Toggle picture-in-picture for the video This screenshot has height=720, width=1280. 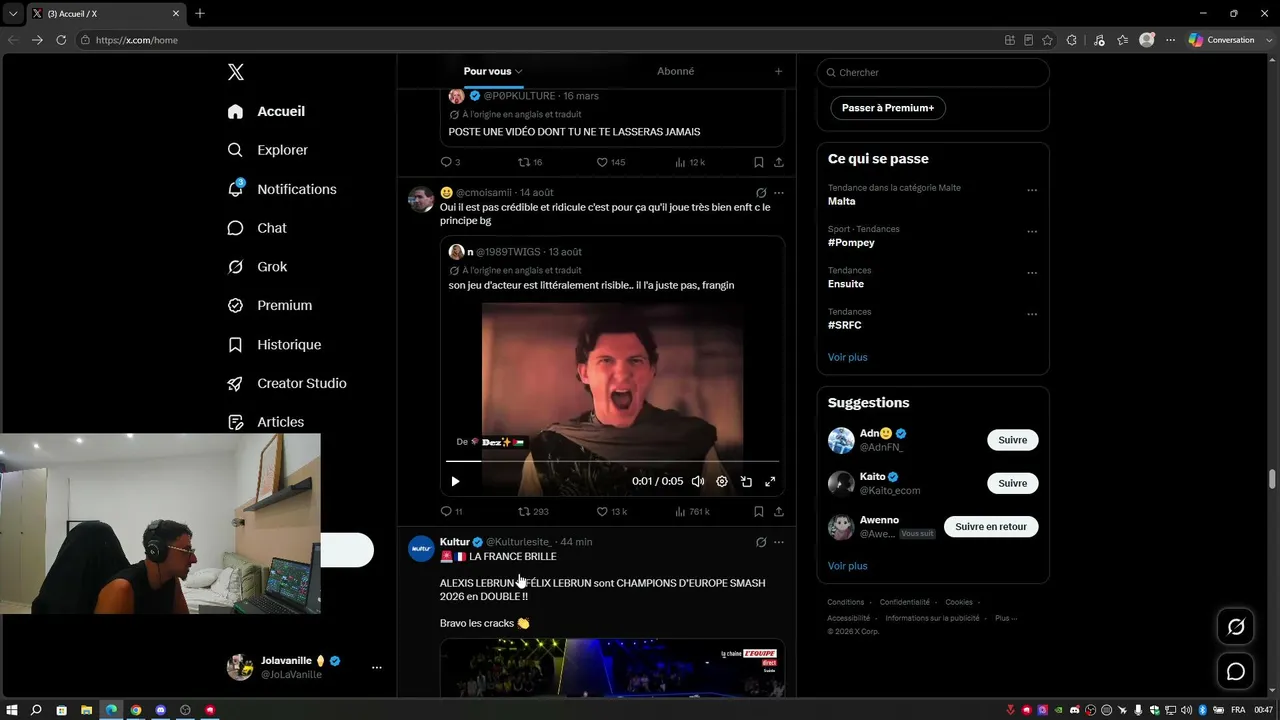[x=746, y=482]
